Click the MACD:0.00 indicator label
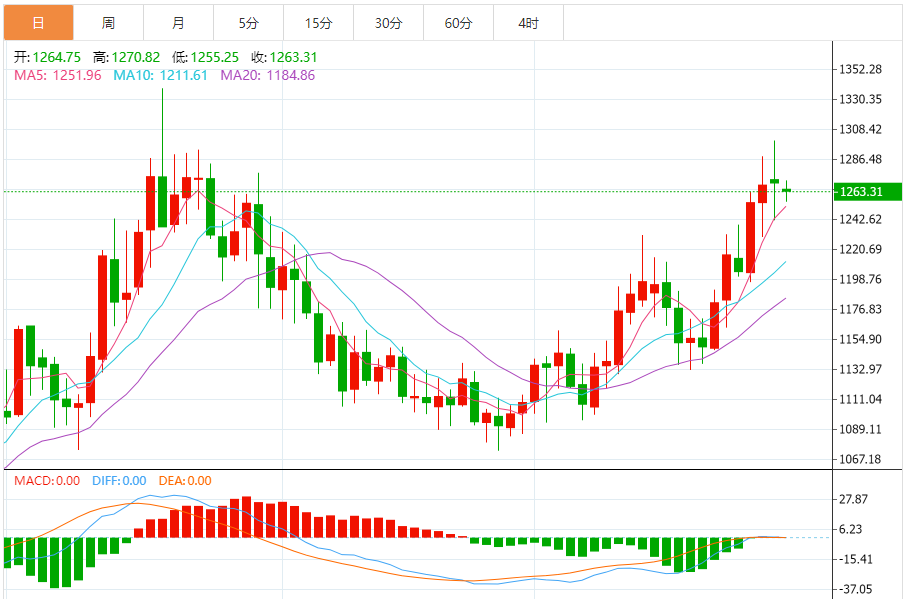The height and width of the screenshot is (599, 905). (x=47, y=481)
